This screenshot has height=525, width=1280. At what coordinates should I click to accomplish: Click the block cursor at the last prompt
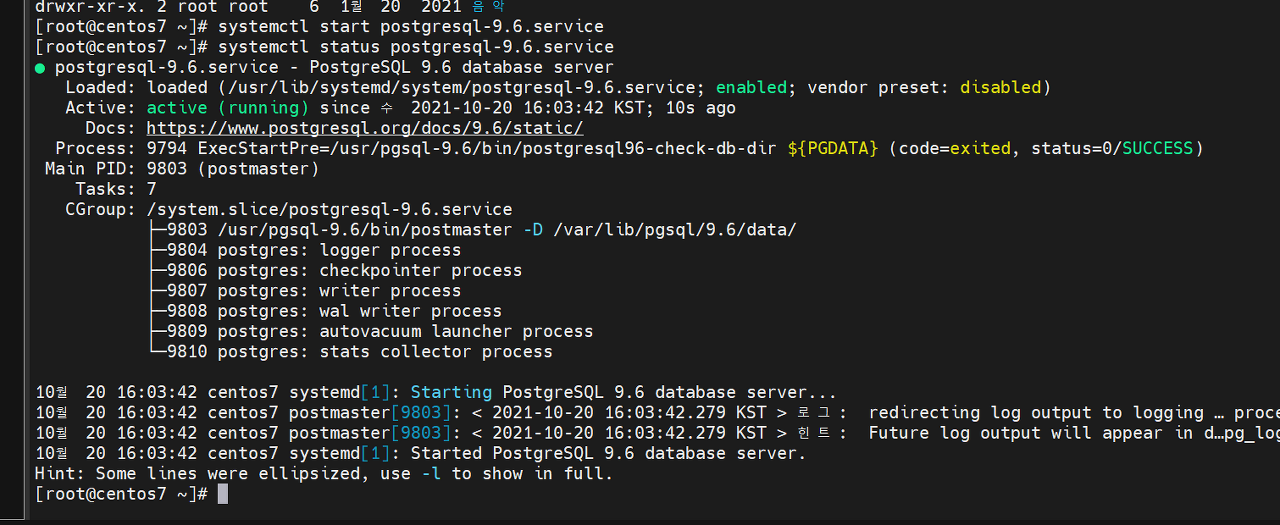click(223, 494)
